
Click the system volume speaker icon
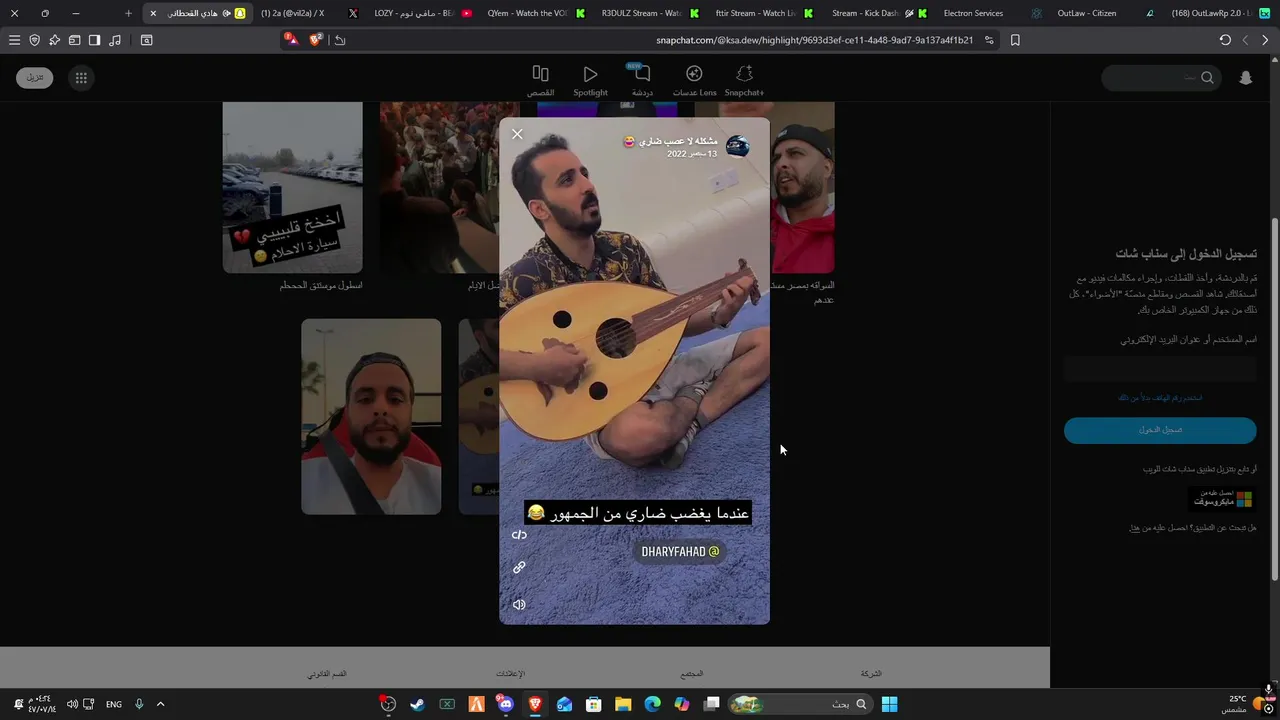click(x=72, y=704)
